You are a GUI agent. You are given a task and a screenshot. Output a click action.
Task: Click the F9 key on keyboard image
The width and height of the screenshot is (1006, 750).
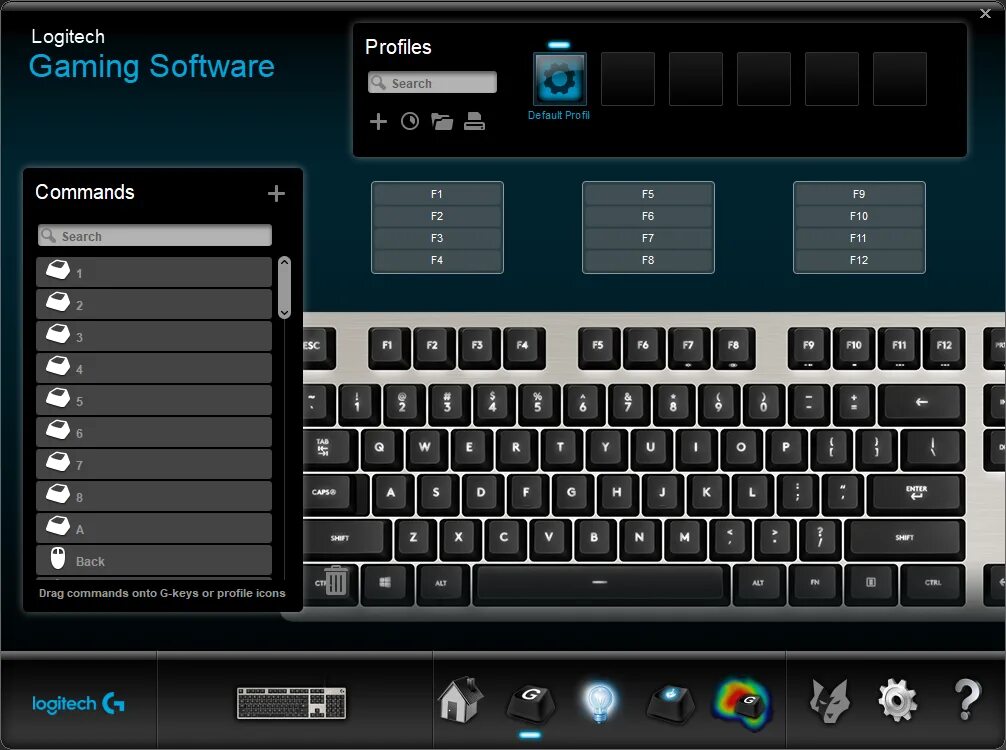(x=808, y=347)
